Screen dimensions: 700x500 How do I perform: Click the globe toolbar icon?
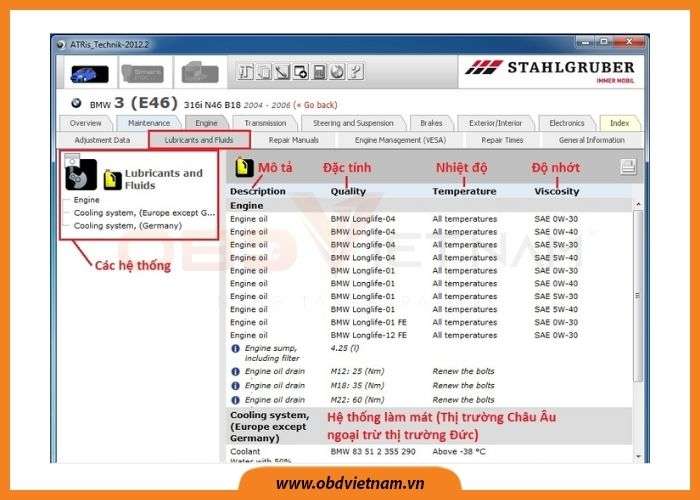point(337,72)
